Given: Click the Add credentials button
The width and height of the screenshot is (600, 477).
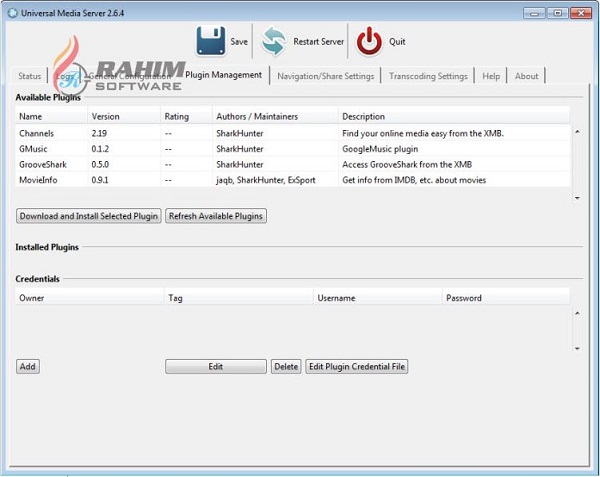Looking at the screenshot, I should click(28, 366).
